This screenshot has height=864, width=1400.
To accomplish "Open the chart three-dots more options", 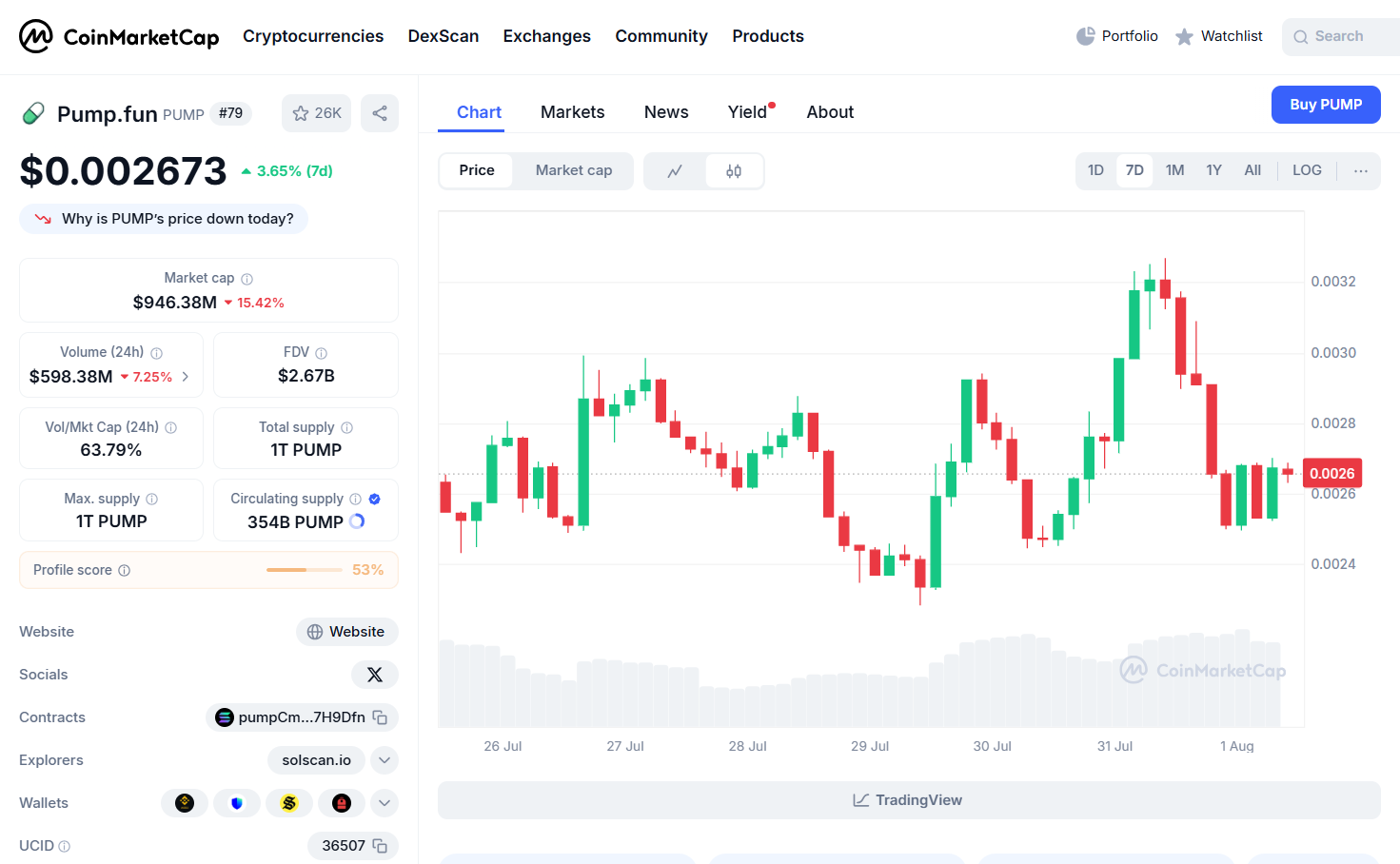I will point(1361,171).
